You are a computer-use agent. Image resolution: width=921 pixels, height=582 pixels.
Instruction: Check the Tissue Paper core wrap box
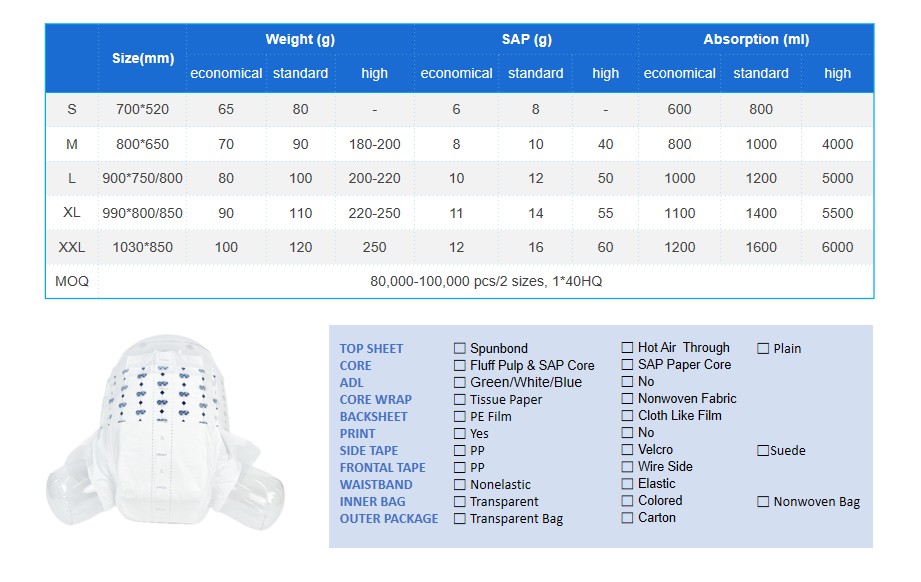(x=459, y=399)
